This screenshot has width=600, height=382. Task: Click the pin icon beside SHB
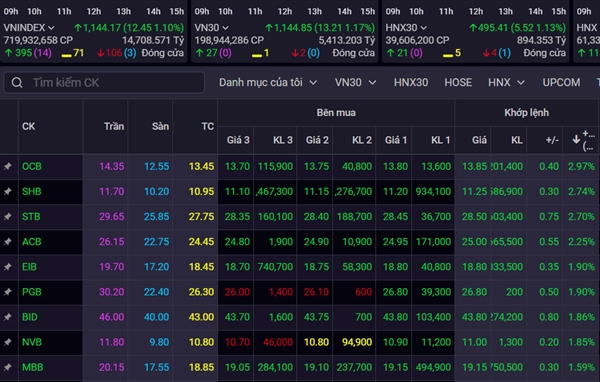(x=8, y=191)
